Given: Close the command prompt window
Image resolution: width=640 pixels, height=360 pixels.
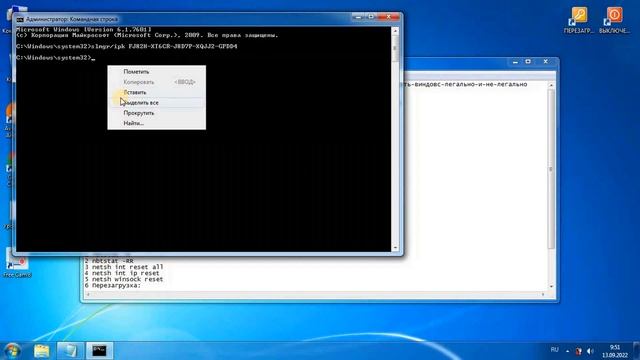Looking at the screenshot, I should tap(388, 17).
